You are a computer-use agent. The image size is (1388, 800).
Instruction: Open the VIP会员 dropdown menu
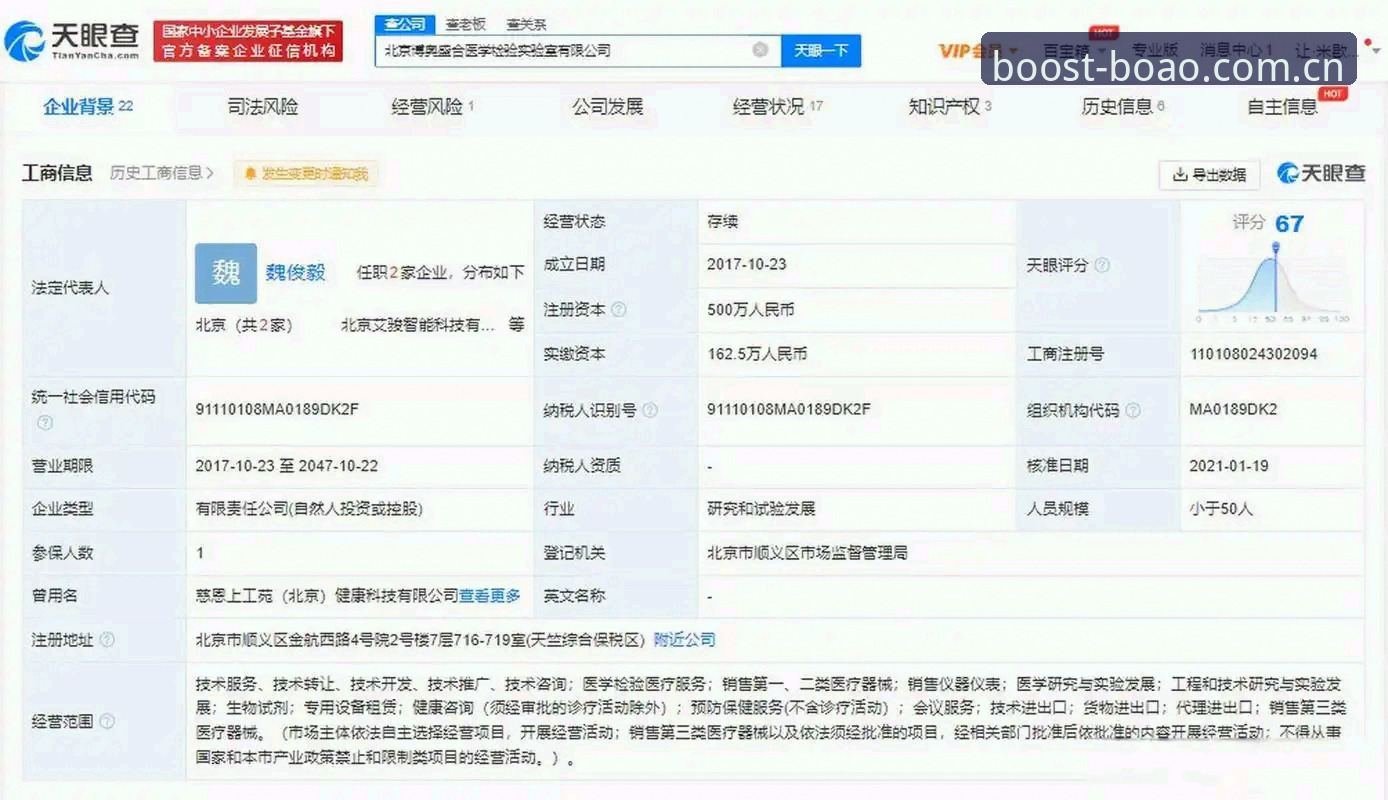click(x=978, y=50)
